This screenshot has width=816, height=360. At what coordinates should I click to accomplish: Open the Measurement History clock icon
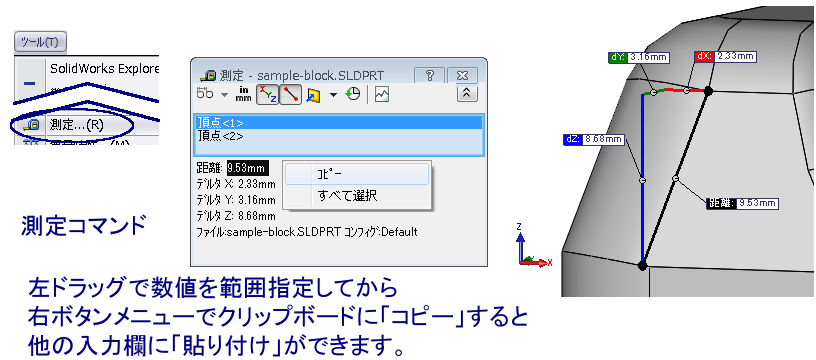click(353, 94)
